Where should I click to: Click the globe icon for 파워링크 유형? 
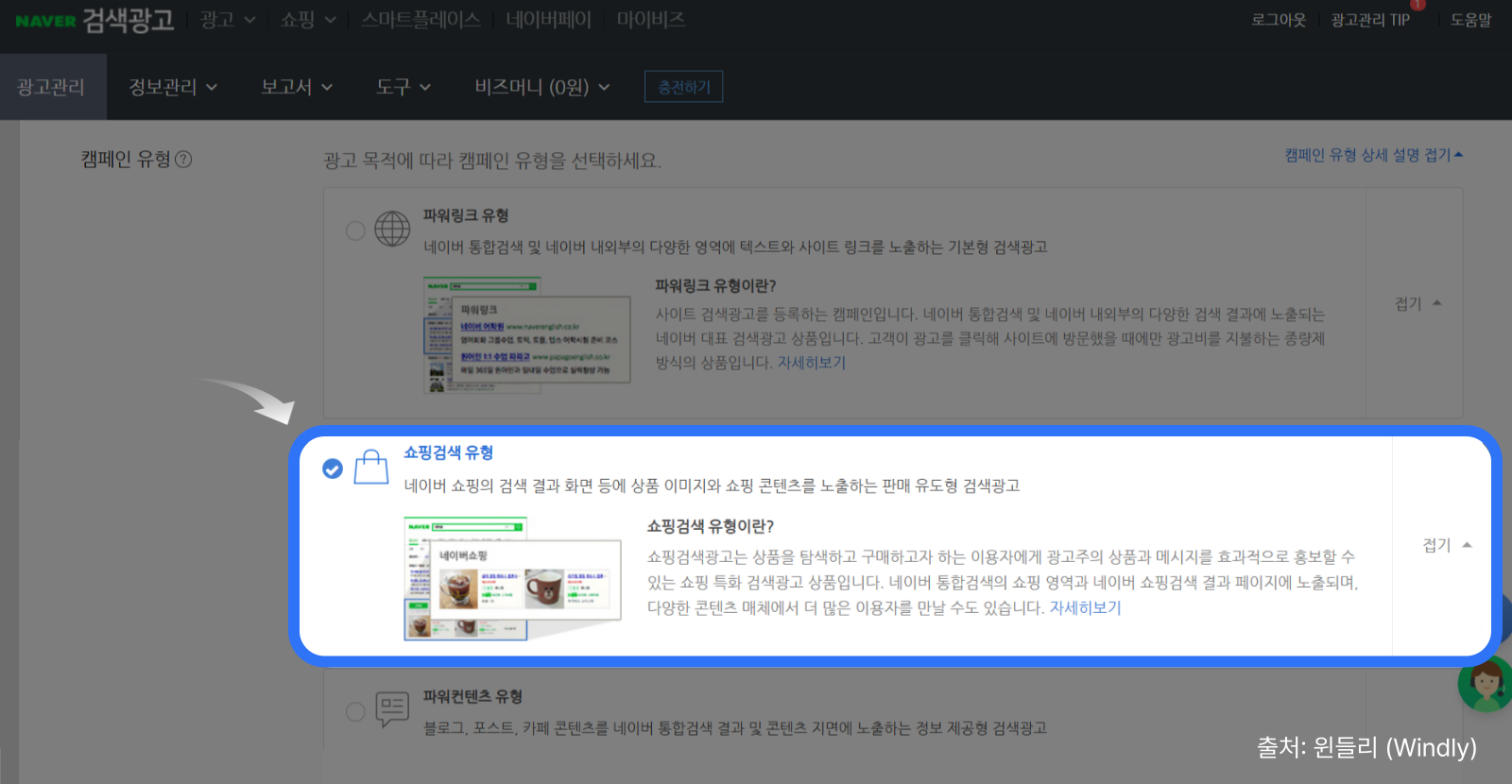[x=392, y=229]
